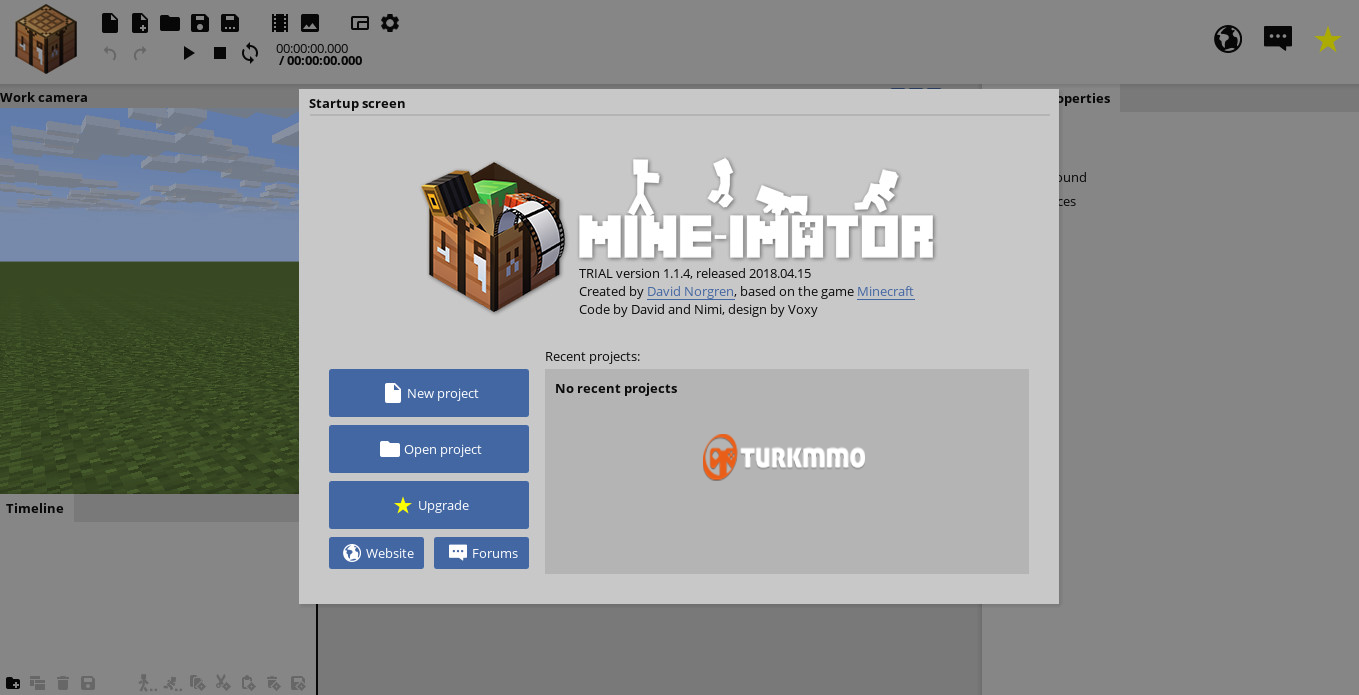1359x695 pixels.
Task: Click the trash can remove icon below the timeline
Action: (x=63, y=683)
